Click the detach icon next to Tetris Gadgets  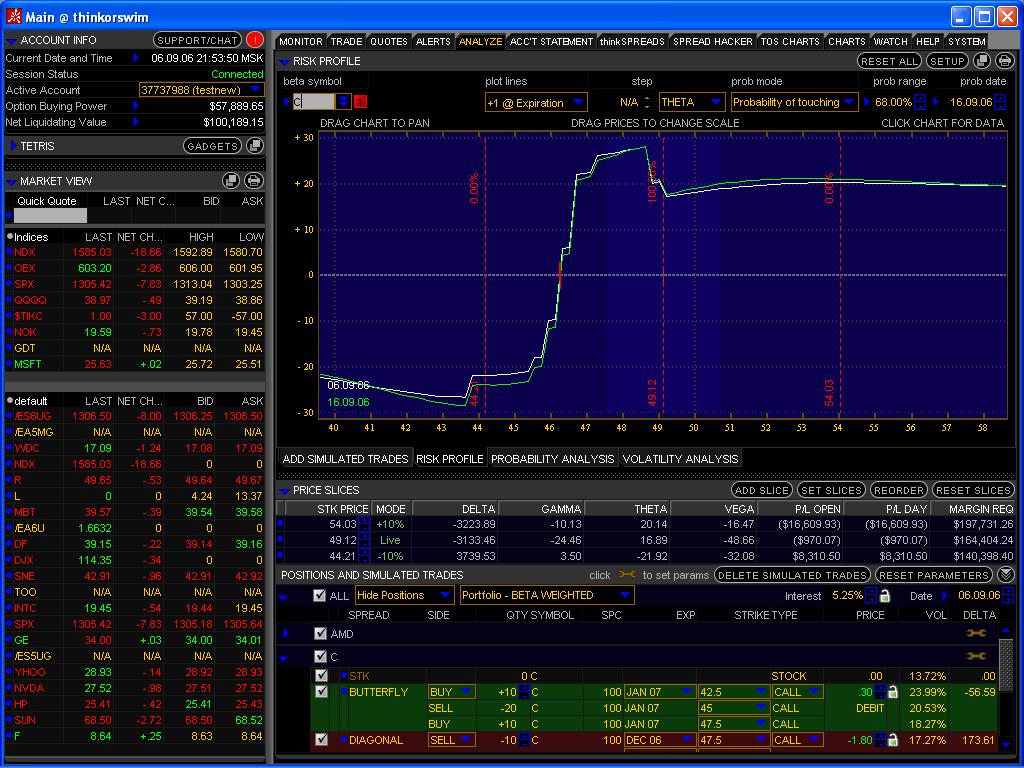[255, 146]
